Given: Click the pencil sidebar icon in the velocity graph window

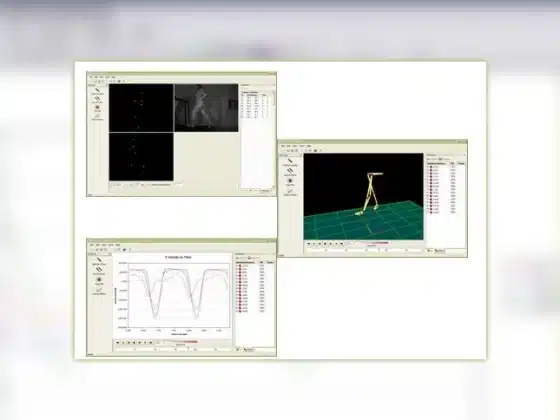Looking at the screenshot, I should coord(99,290).
